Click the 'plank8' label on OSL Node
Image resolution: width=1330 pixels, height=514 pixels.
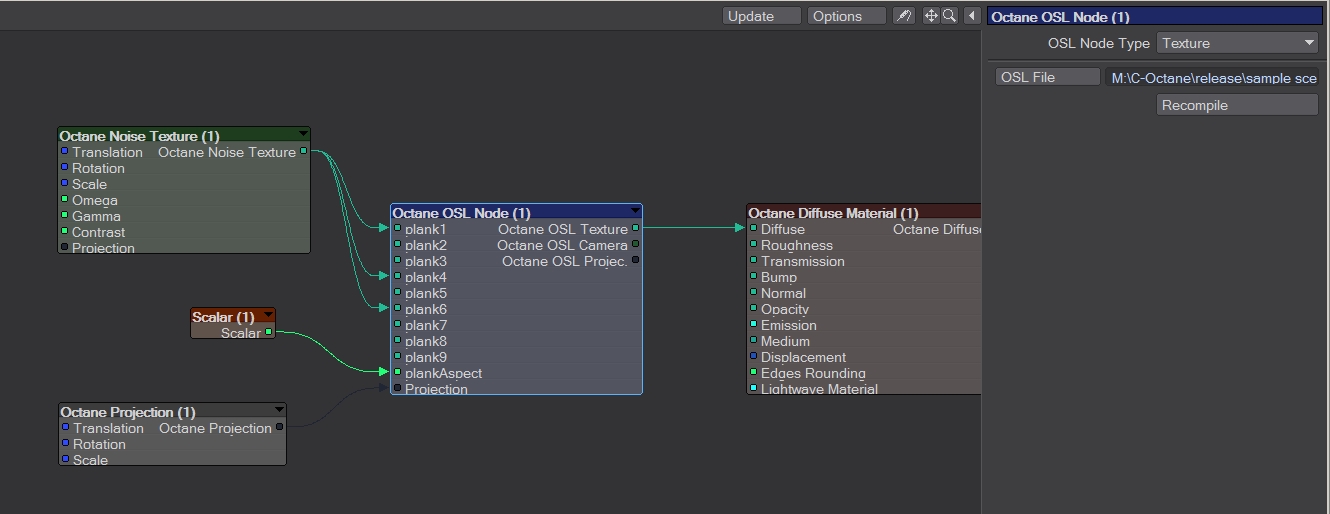tap(426, 341)
